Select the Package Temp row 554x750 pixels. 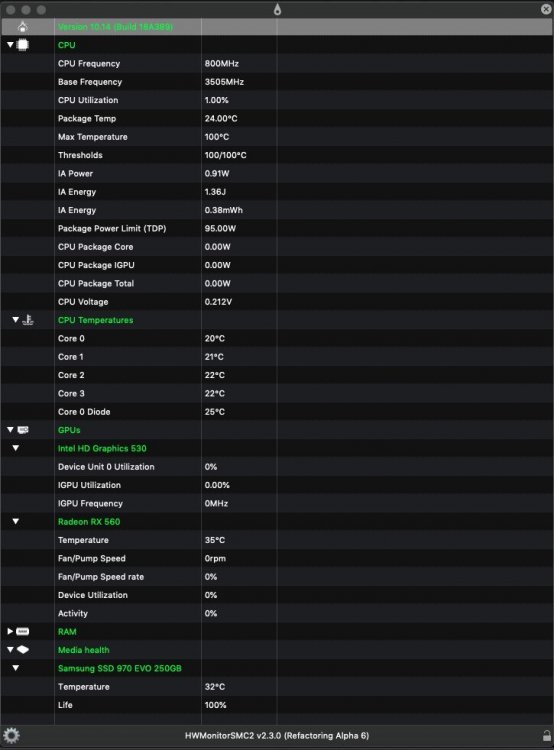(277, 118)
